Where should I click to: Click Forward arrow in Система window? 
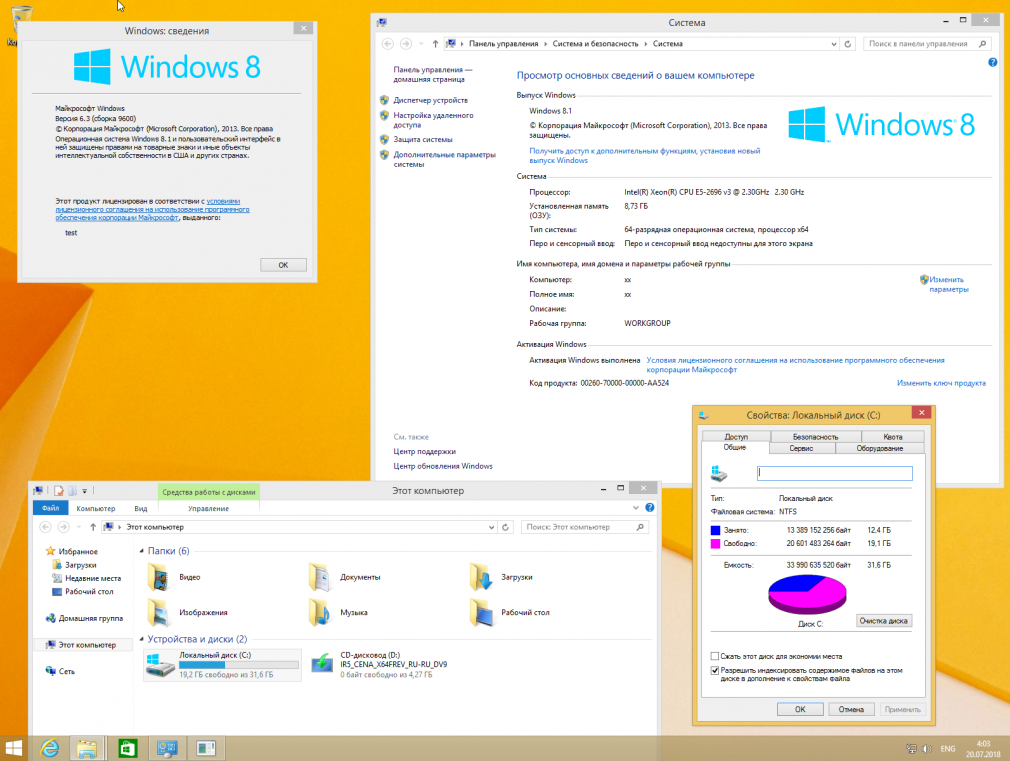coord(406,44)
